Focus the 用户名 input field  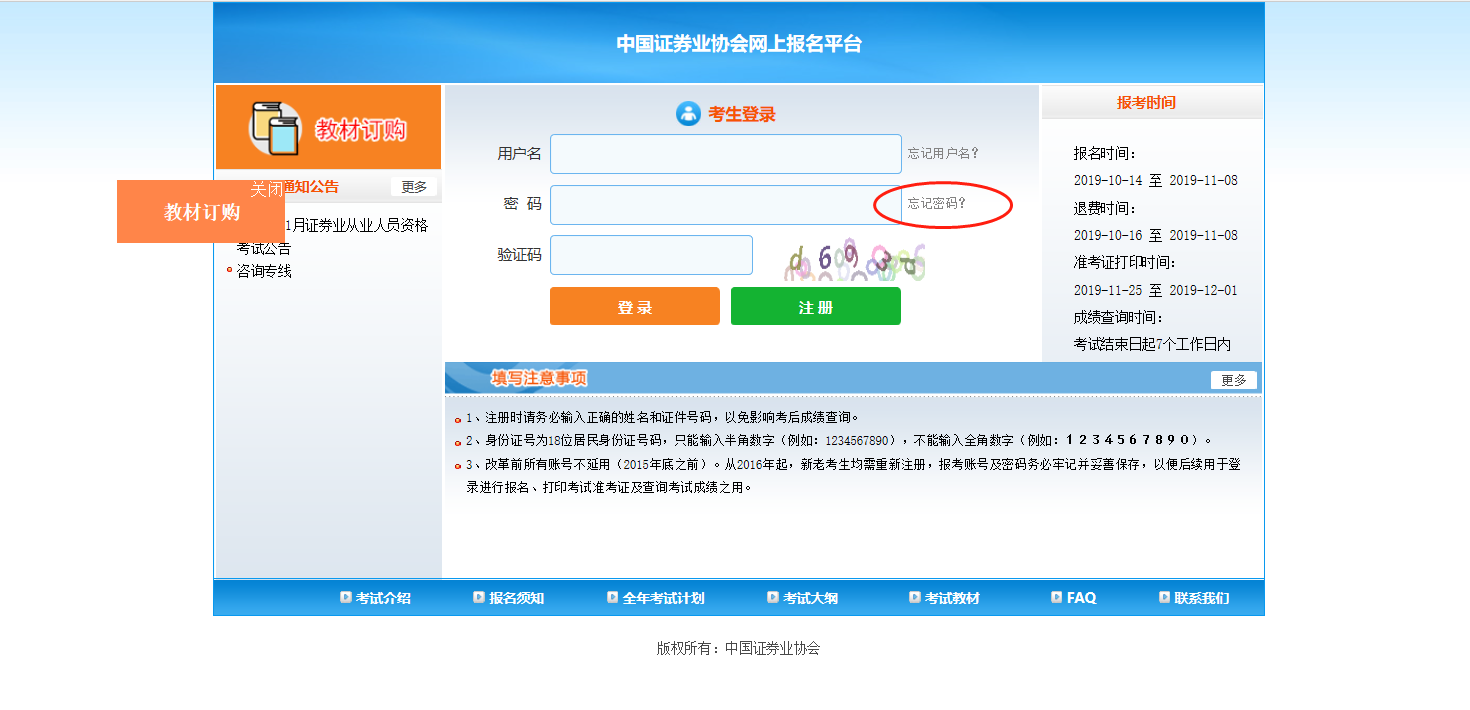pyautogui.click(x=725, y=154)
